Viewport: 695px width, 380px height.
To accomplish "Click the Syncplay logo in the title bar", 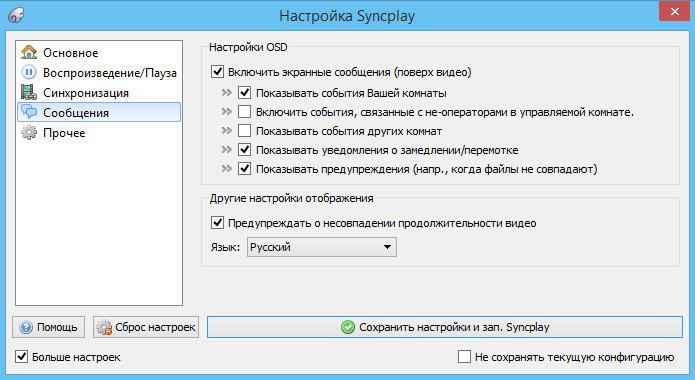I will [x=16, y=16].
